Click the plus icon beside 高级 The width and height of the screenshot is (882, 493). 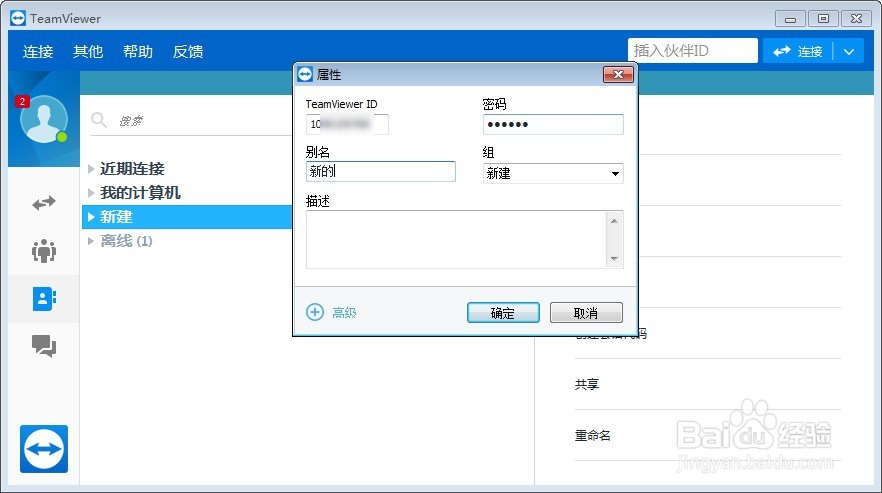[x=315, y=312]
